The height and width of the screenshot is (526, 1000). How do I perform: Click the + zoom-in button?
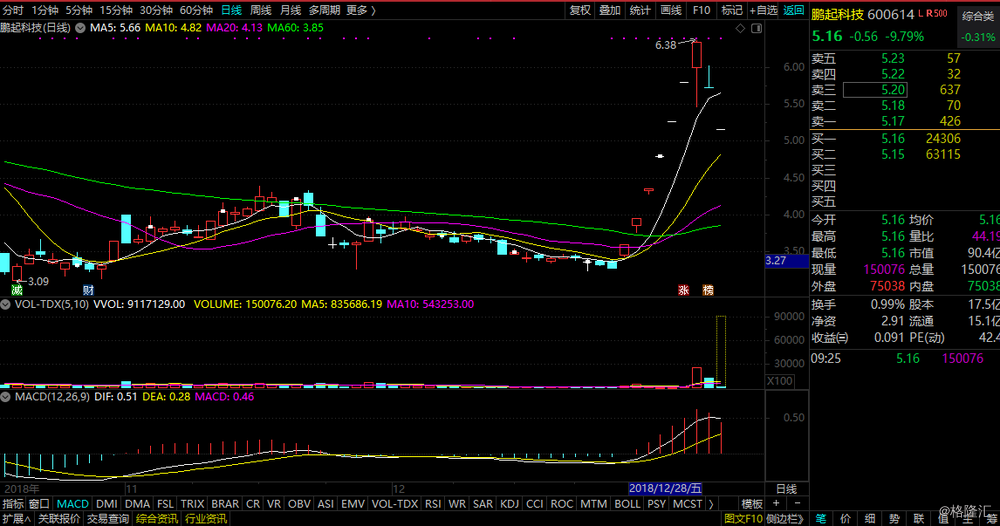(x=776, y=504)
